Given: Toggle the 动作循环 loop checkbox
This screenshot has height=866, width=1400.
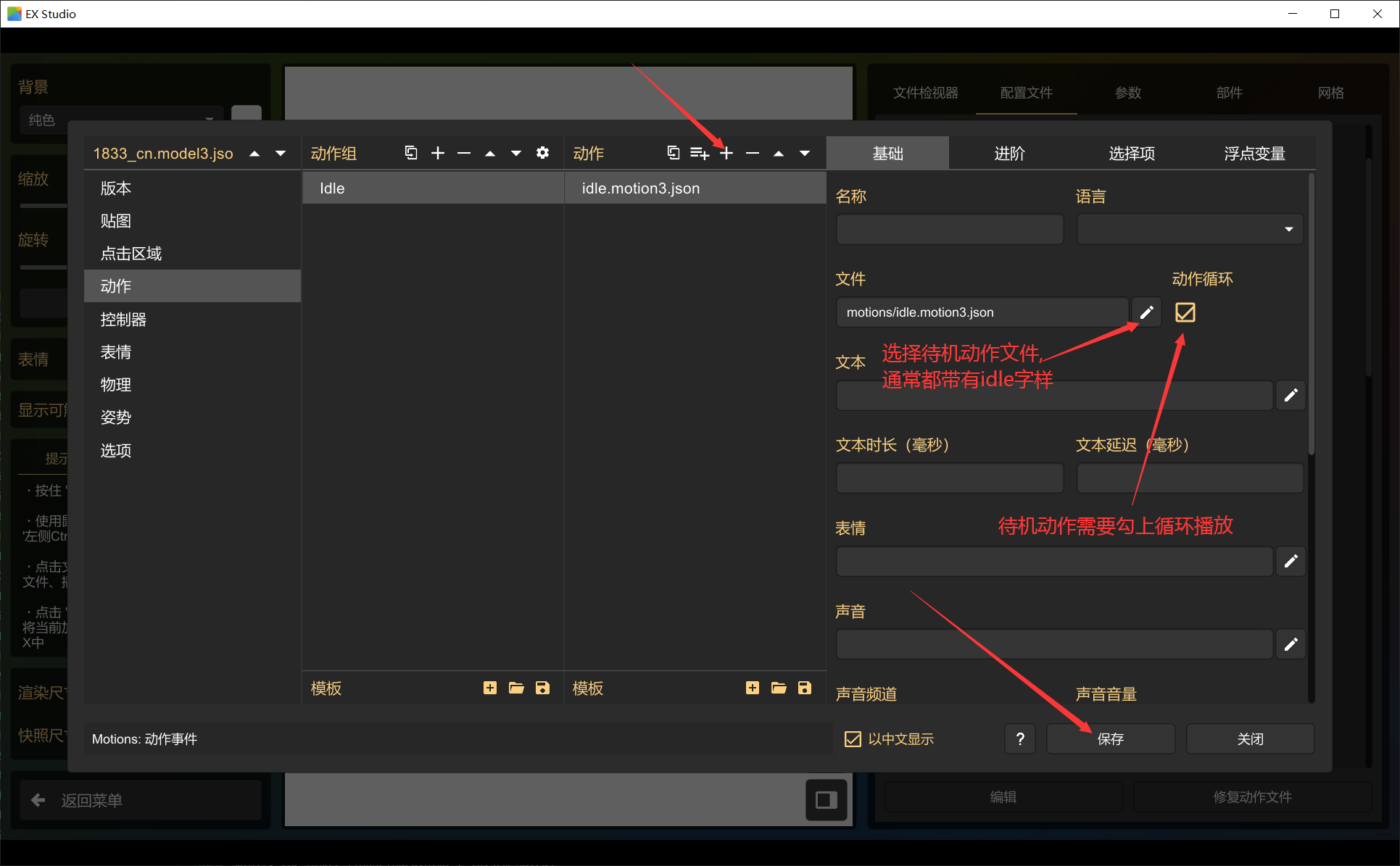Looking at the screenshot, I should [x=1185, y=312].
